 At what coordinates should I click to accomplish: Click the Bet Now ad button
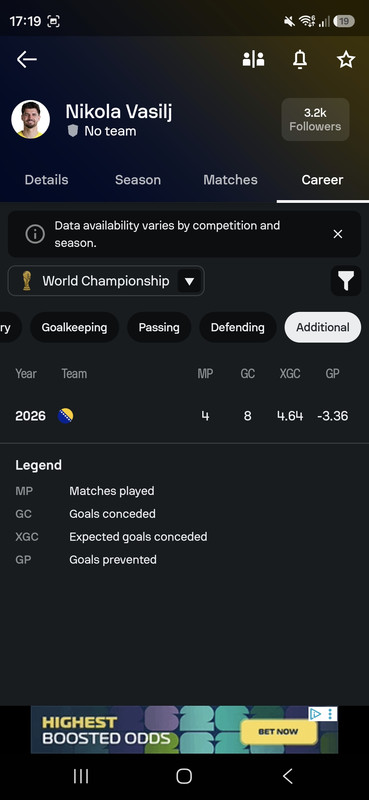click(278, 732)
